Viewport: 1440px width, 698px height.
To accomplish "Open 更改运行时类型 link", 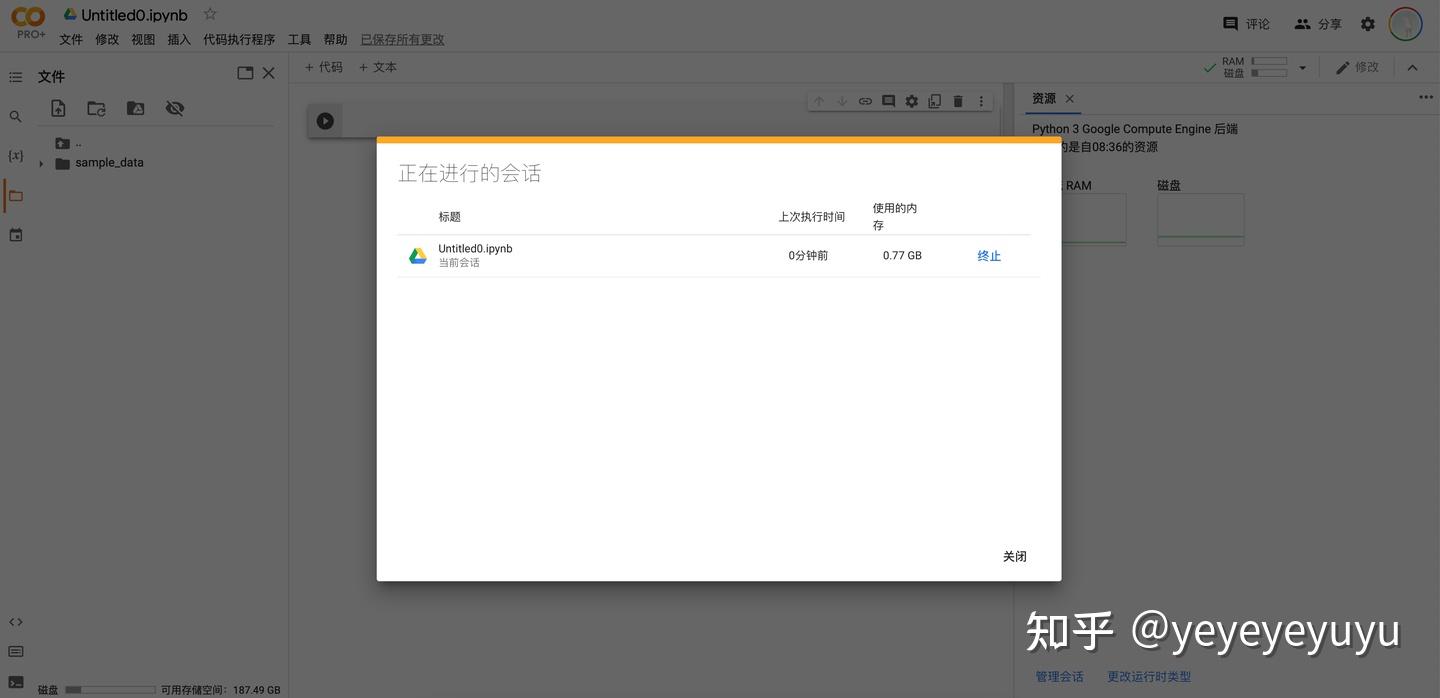I will pyautogui.click(x=1149, y=675).
